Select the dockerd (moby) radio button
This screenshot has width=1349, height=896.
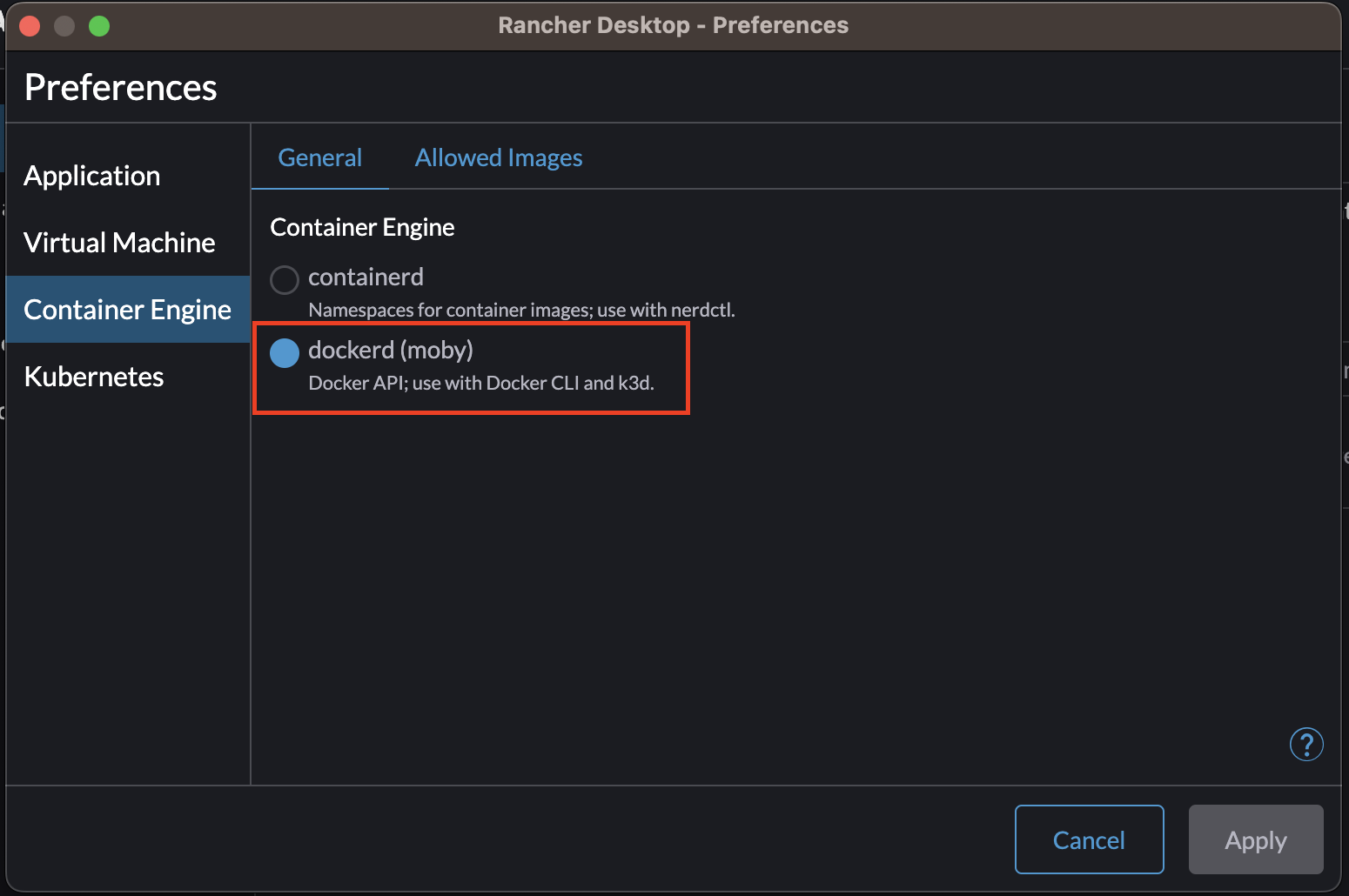click(x=285, y=352)
